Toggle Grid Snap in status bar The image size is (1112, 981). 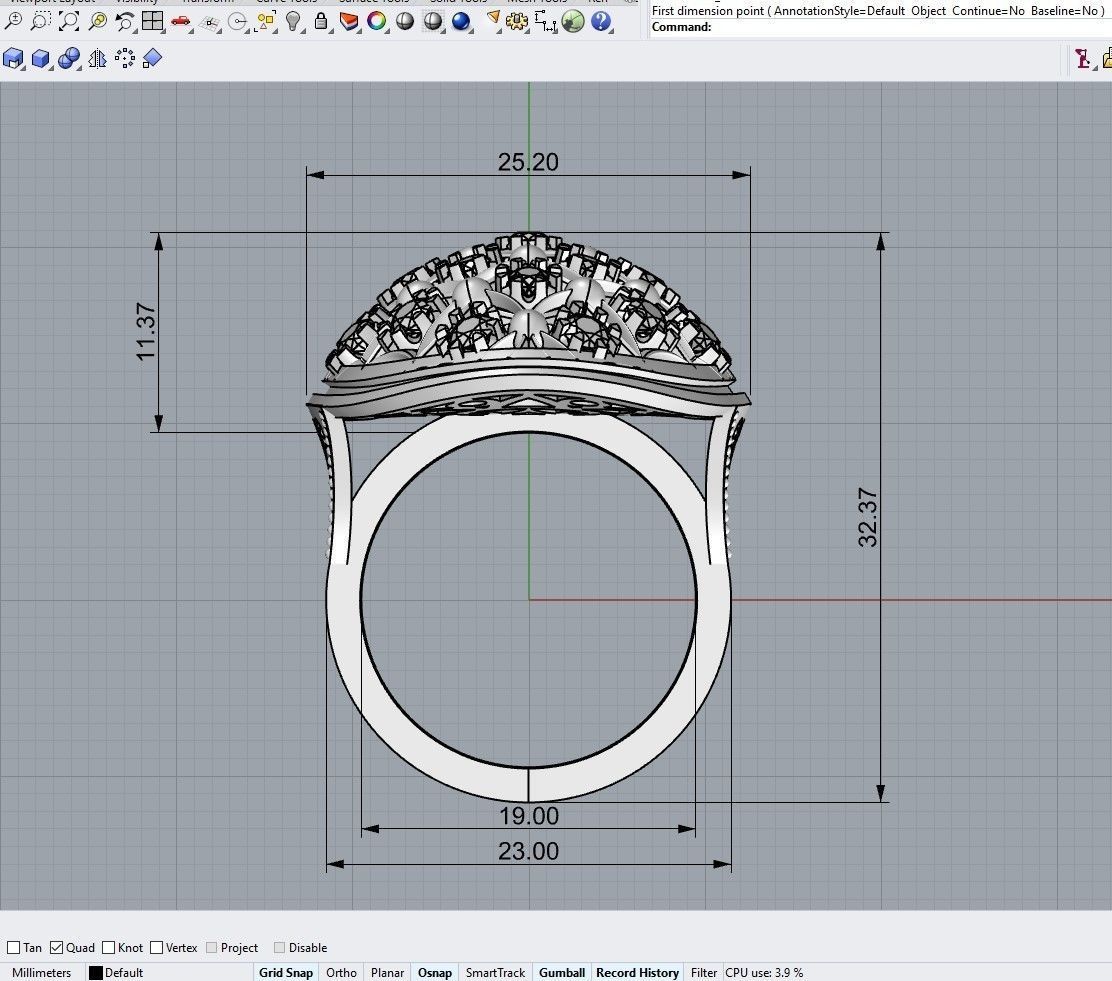click(286, 972)
